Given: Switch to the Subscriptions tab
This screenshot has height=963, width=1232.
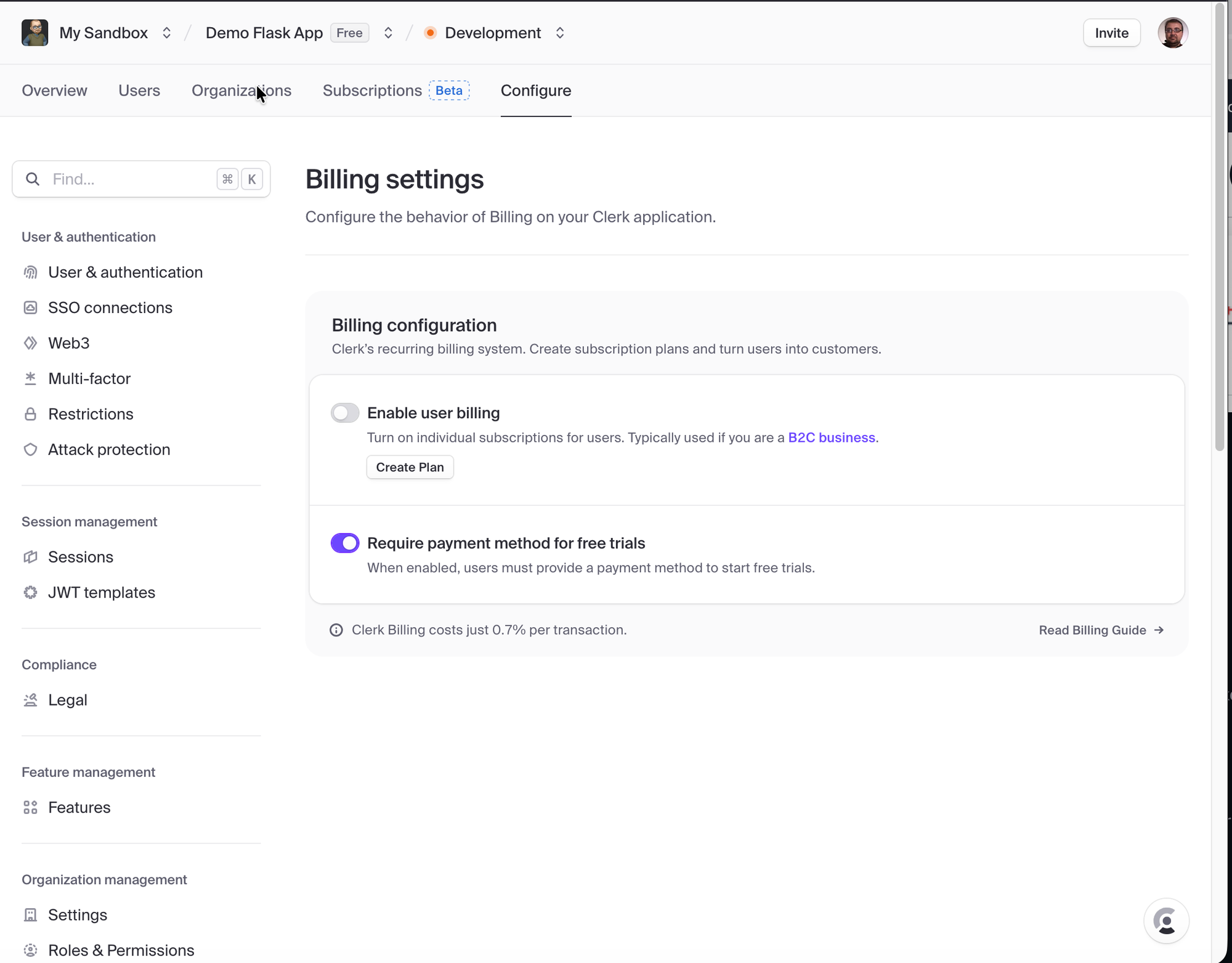Looking at the screenshot, I should click(372, 91).
